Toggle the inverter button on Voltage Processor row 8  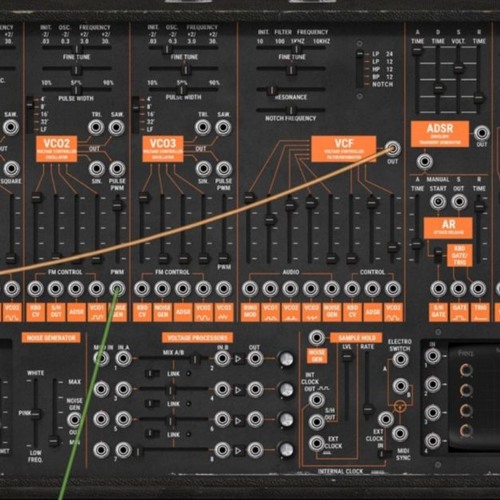pyautogui.click(x=238, y=451)
